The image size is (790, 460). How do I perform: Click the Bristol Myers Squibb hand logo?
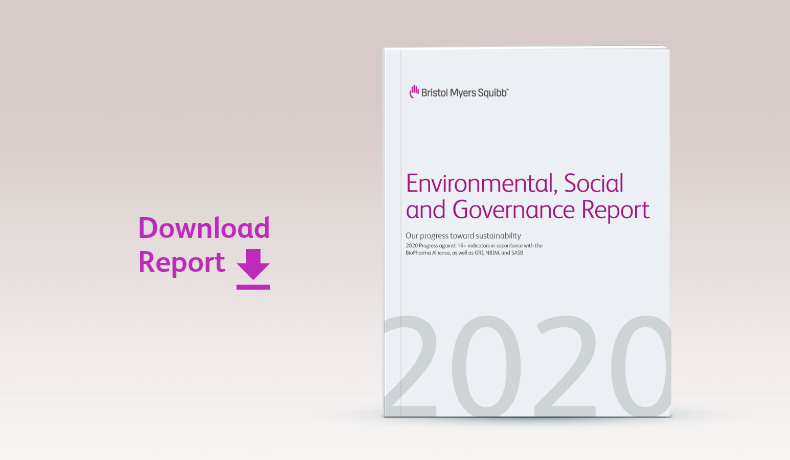coord(414,92)
